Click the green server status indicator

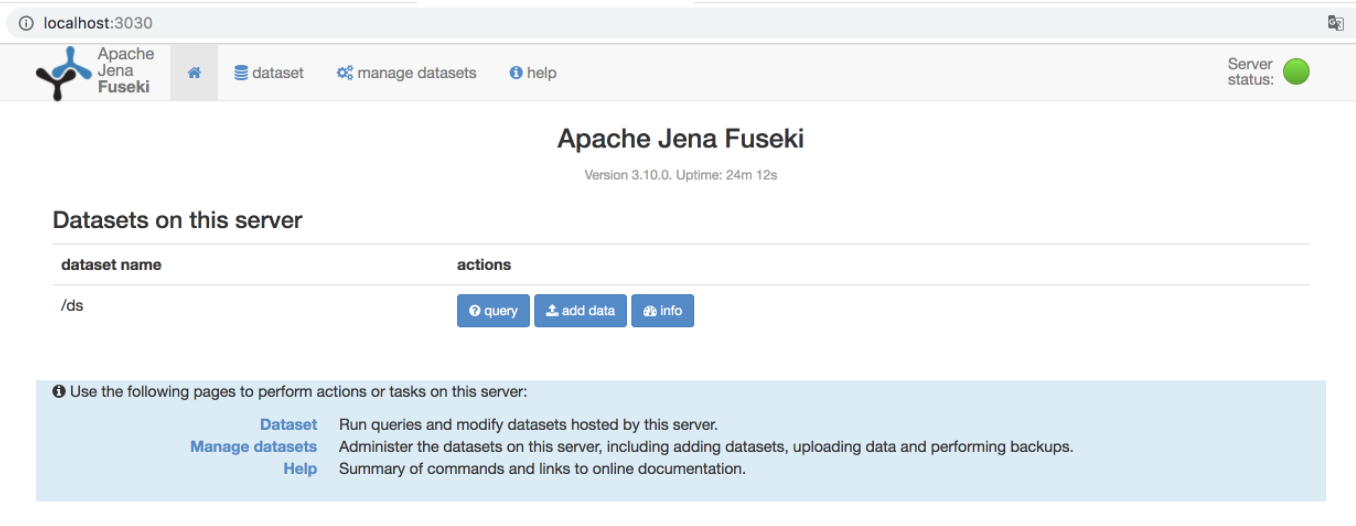[x=1296, y=72]
